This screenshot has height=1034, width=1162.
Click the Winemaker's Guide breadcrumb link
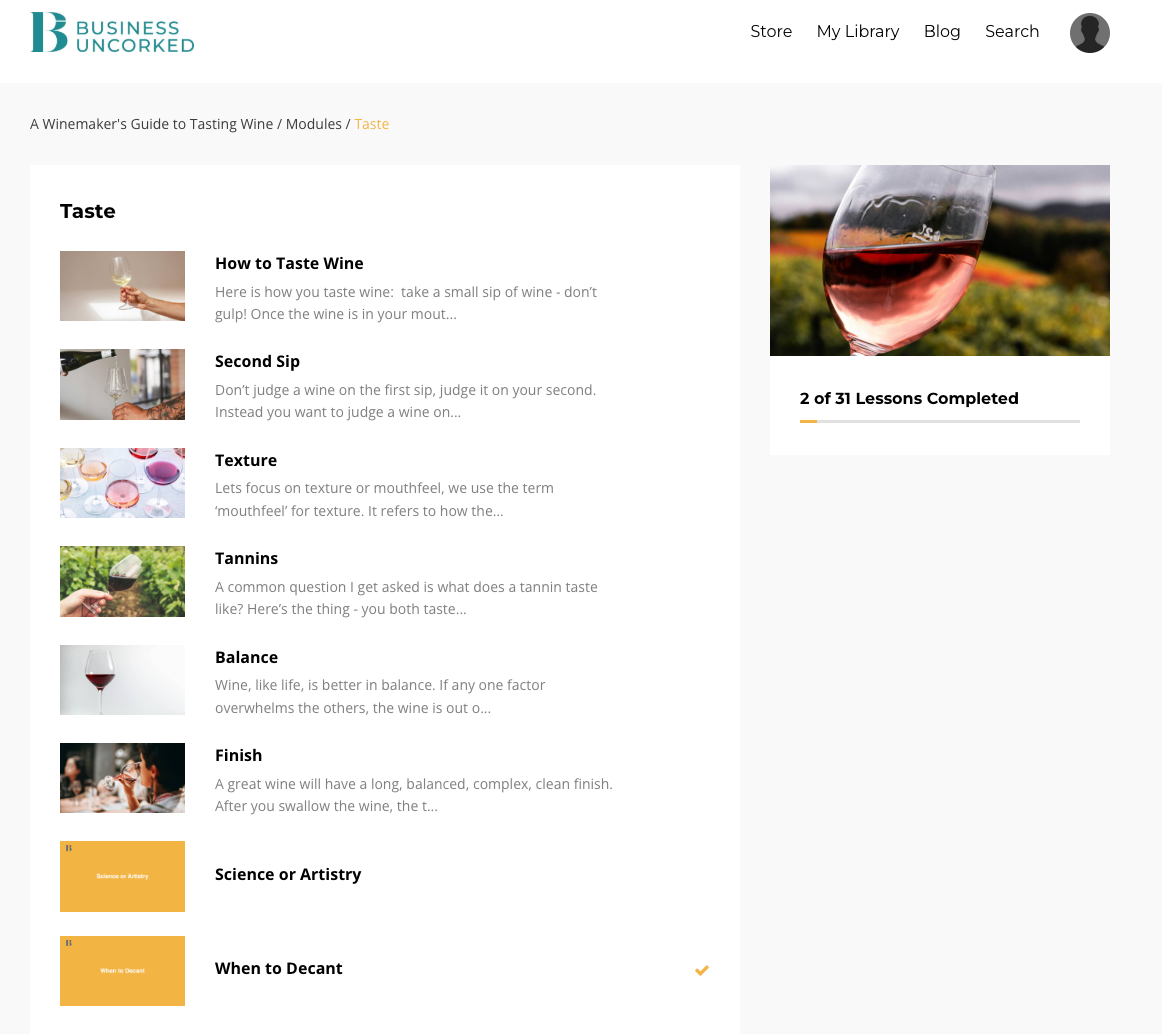click(151, 124)
